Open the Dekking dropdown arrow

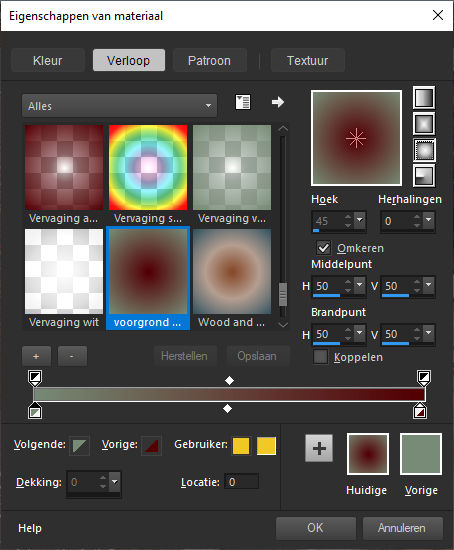point(114,482)
